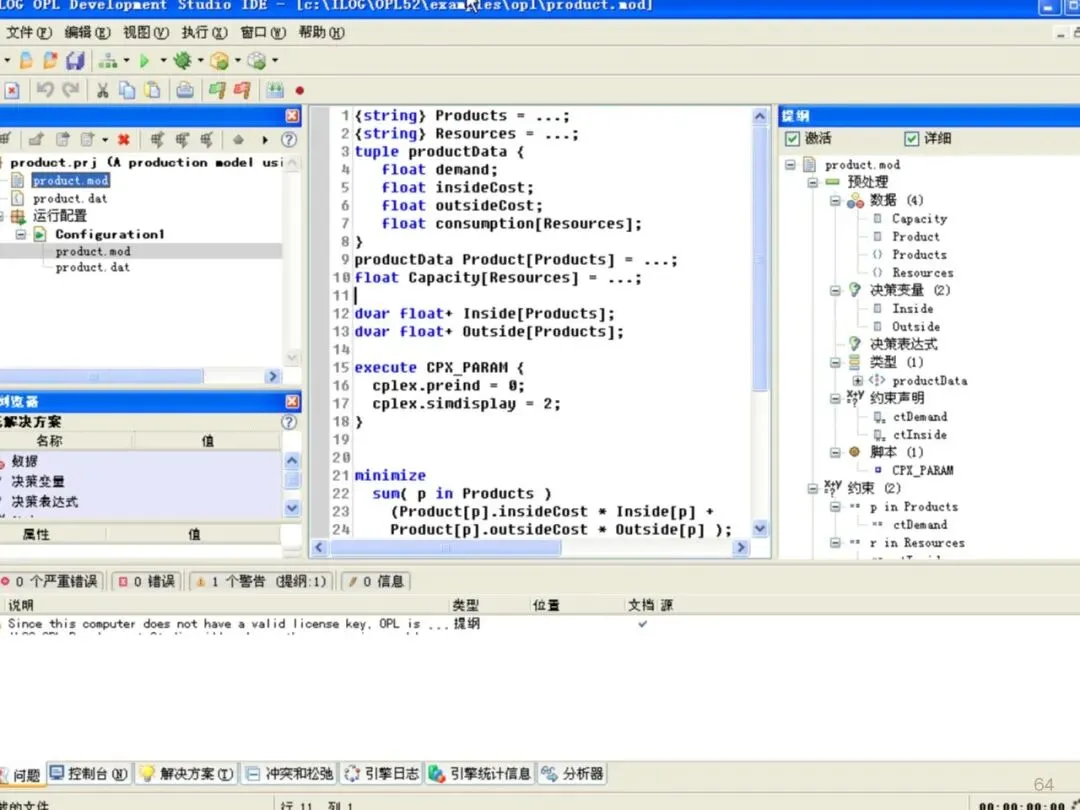Image resolution: width=1080 pixels, height=810 pixels.
Task: Click the redo arrow icon
Action: [x=70, y=90]
